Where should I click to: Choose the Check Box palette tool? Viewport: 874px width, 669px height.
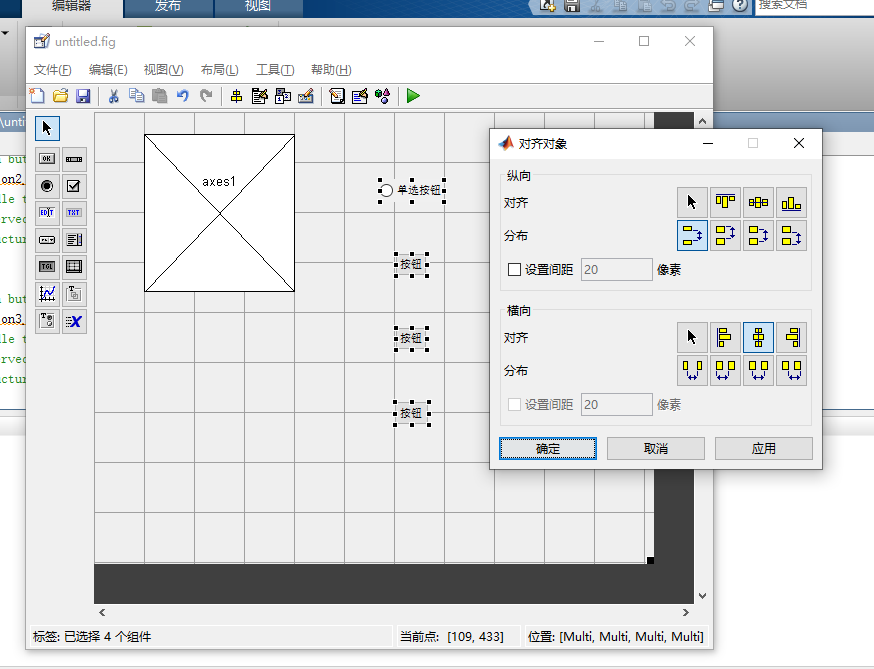[x=74, y=186]
